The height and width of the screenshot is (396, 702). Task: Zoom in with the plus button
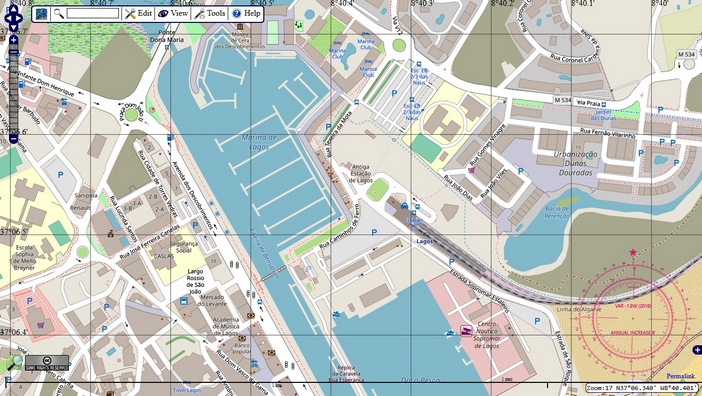click(x=13, y=40)
